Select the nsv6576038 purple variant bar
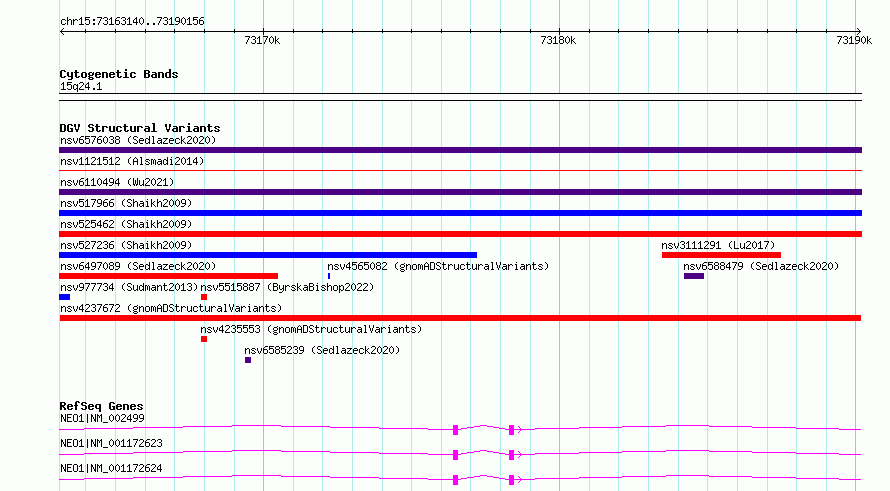Viewport: 890px width, 491px height. click(x=460, y=150)
